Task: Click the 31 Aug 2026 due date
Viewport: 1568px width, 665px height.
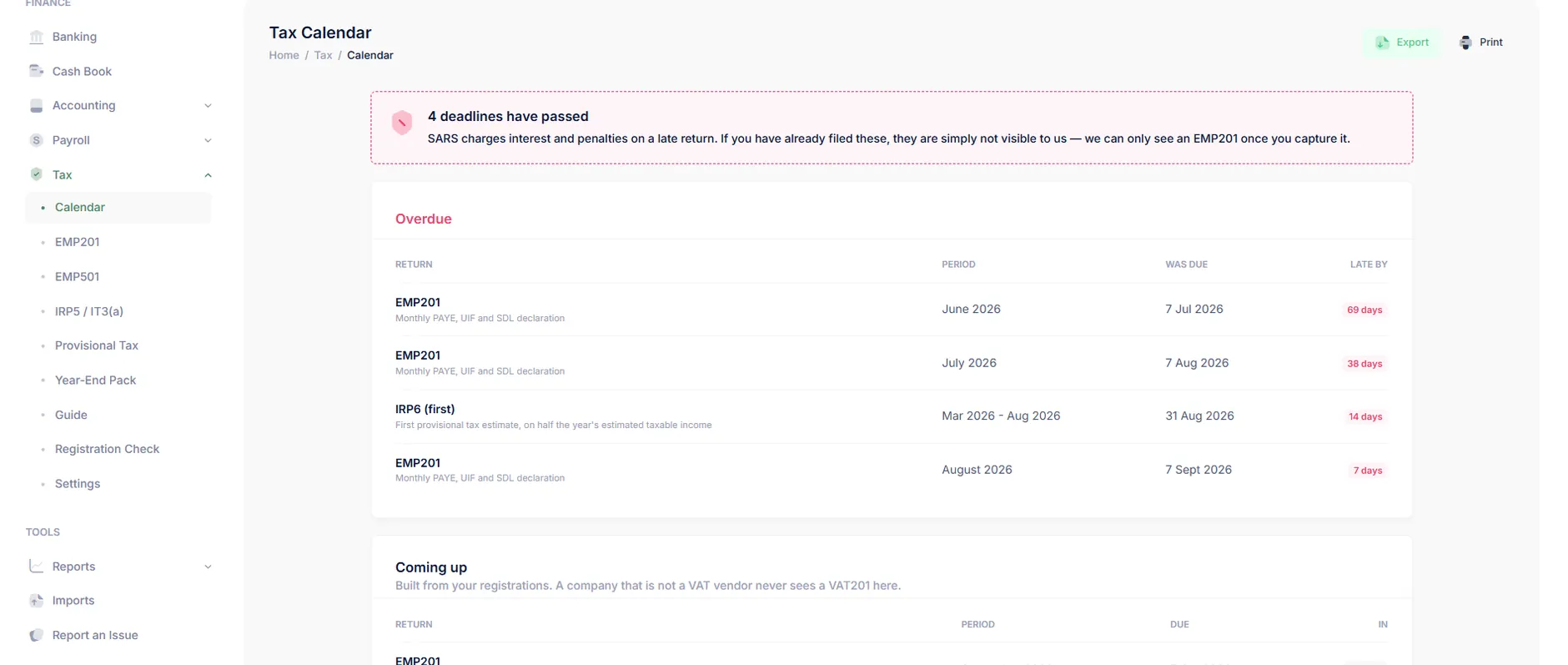Action: pos(1199,416)
